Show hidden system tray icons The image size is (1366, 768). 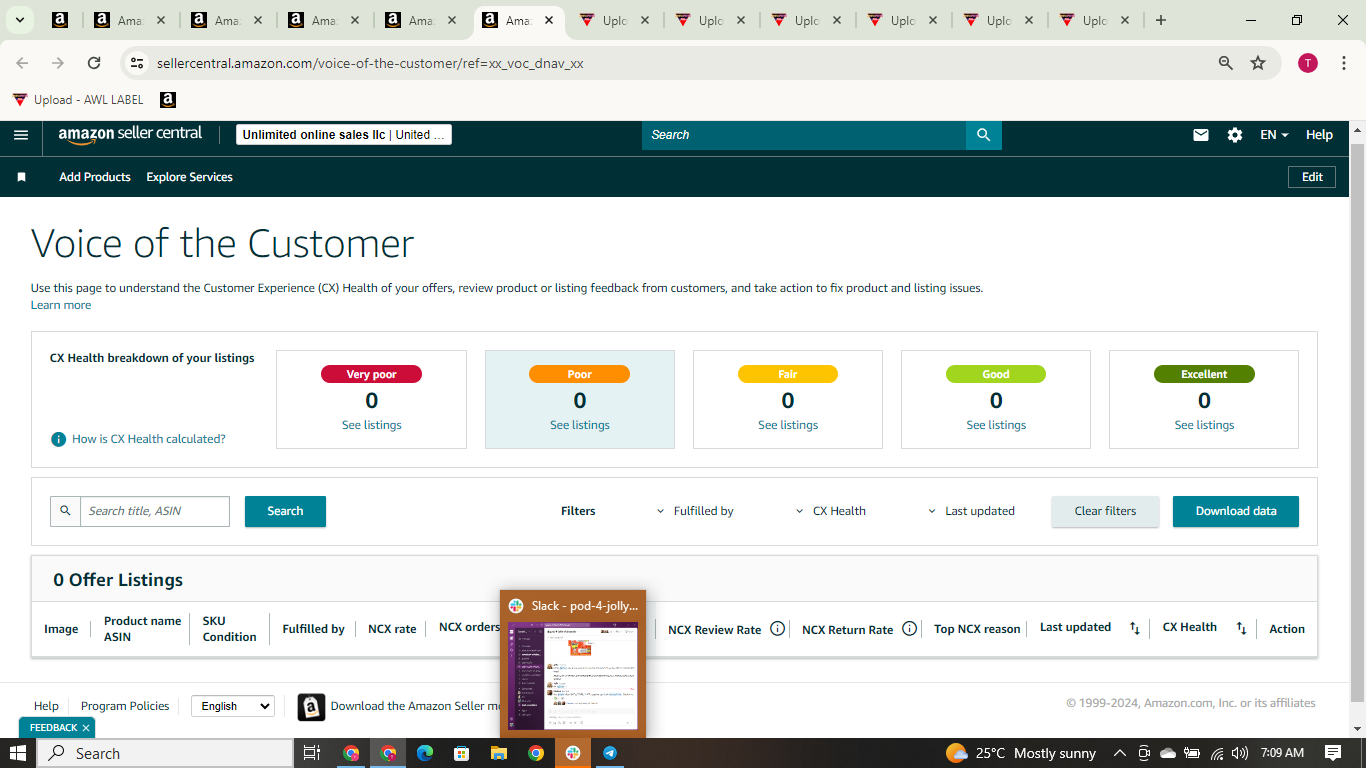(x=1119, y=753)
